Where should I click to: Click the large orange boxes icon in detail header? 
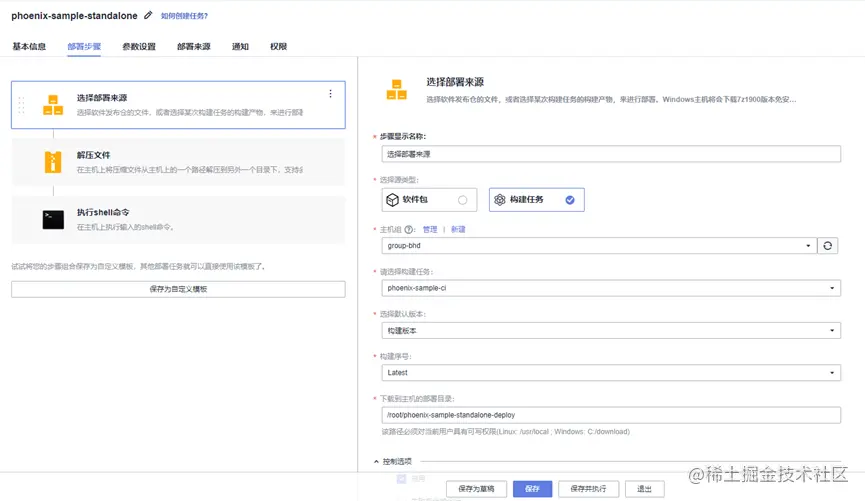pyautogui.click(x=397, y=90)
